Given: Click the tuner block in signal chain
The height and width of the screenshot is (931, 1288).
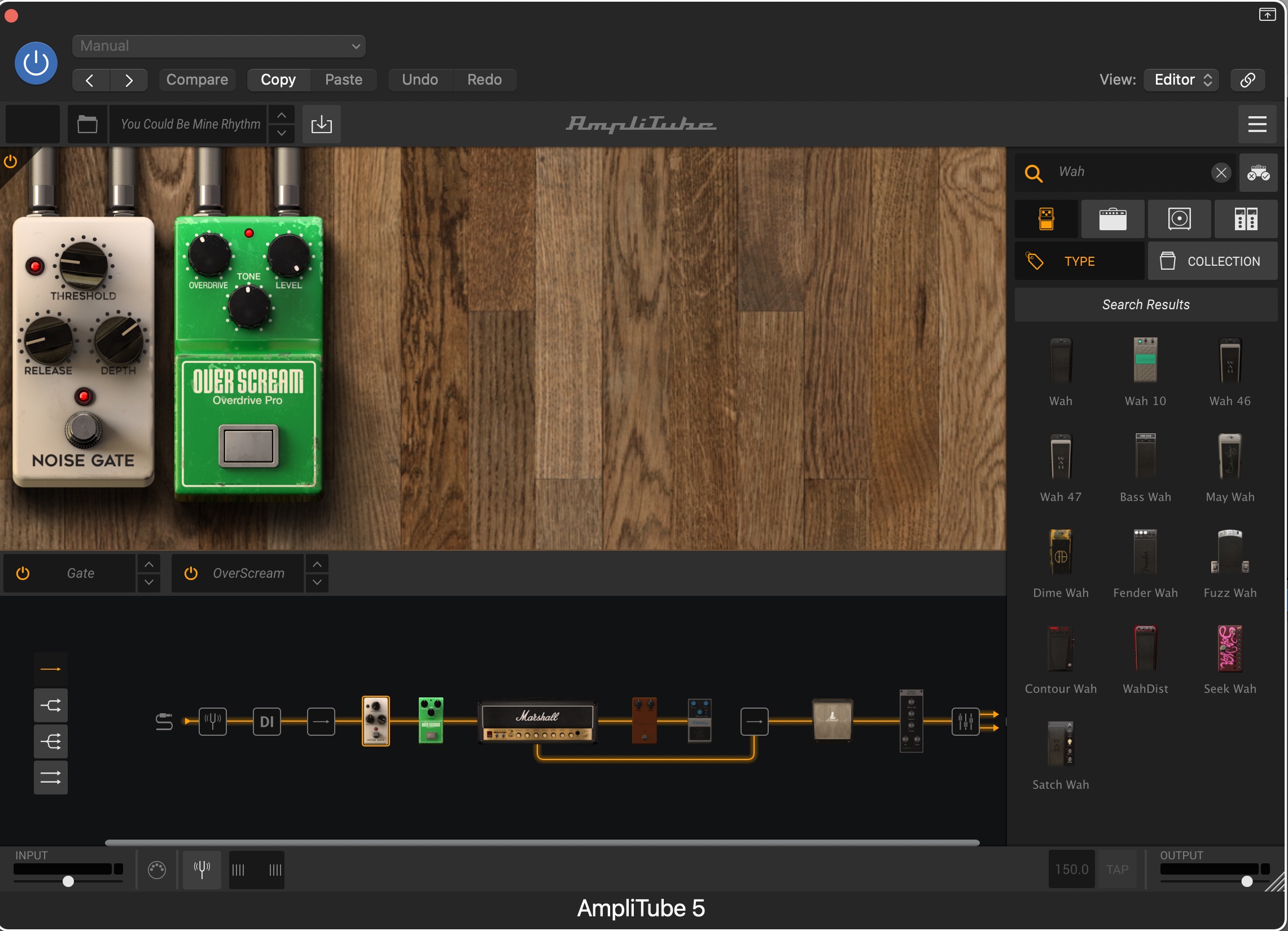Looking at the screenshot, I should 213,722.
